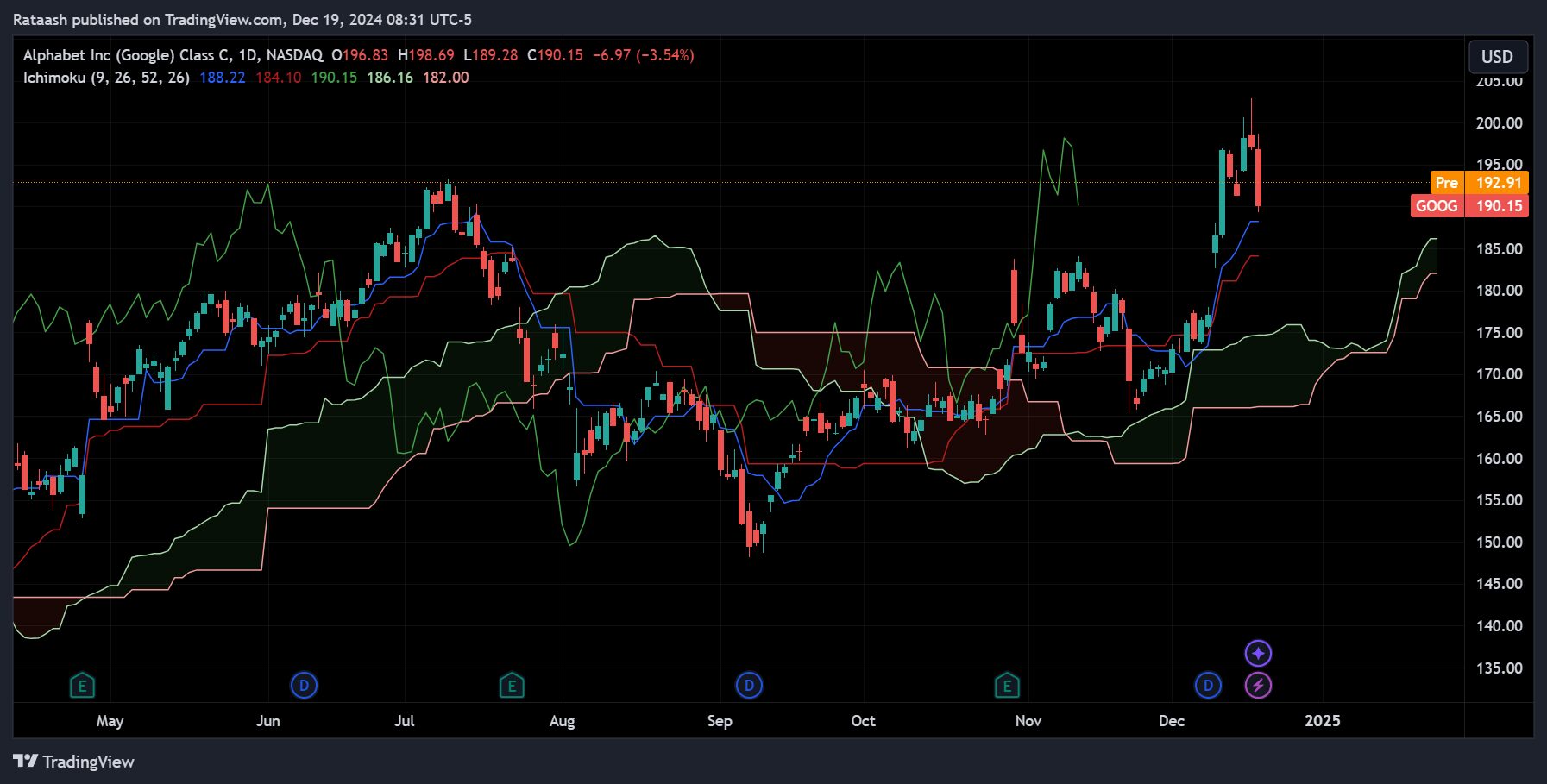Click the Aug label on the time axis
This screenshot has width=1547, height=784.
pos(562,721)
